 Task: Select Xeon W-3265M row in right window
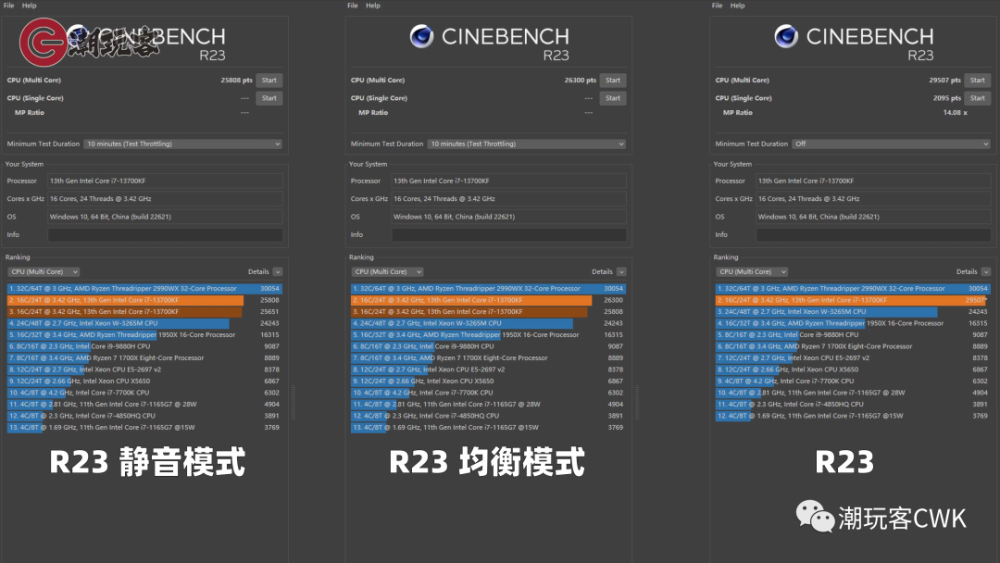(x=853, y=312)
